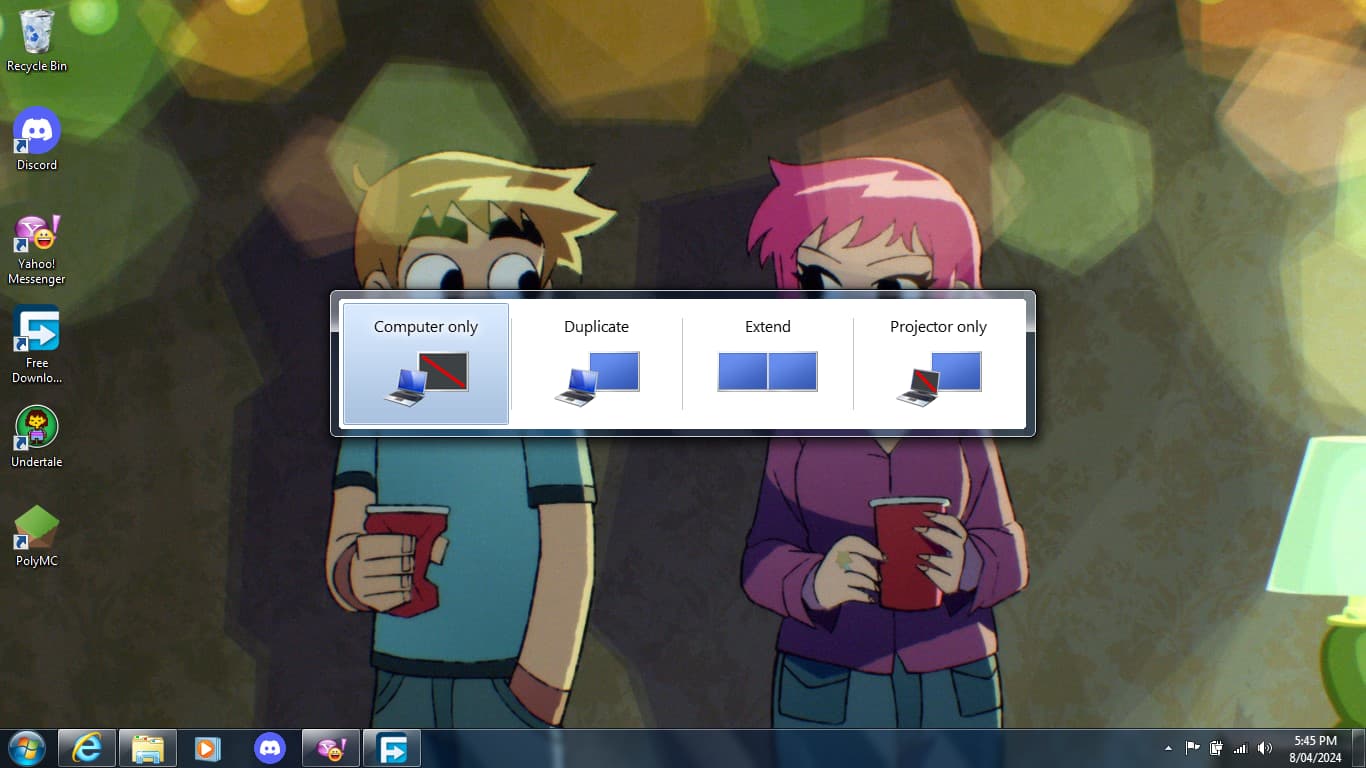Switch to Projector only mode
This screenshot has width=1366, height=768.
click(x=938, y=364)
